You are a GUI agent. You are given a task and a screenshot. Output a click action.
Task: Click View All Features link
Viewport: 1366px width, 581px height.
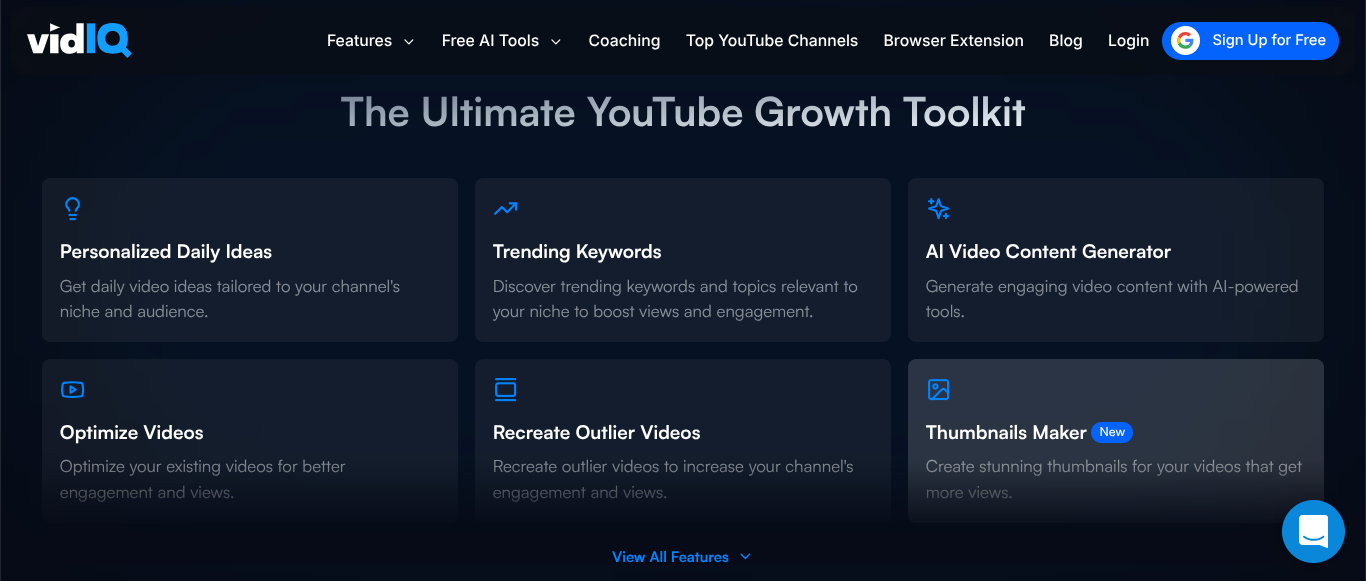(681, 557)
